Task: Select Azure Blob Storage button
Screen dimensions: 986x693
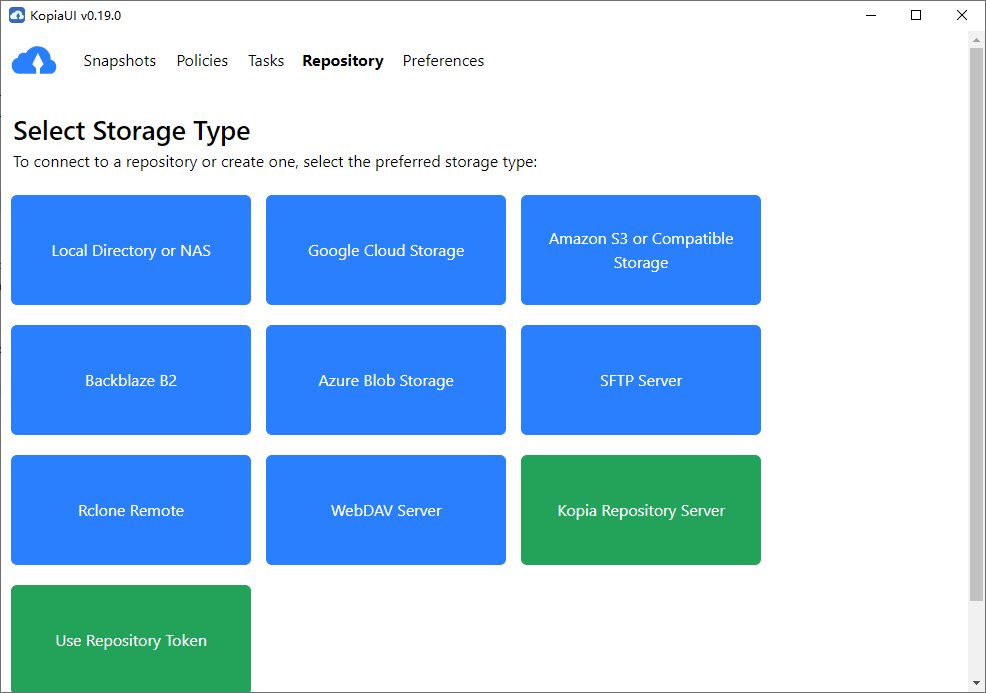Action: [x=386, y=380]
